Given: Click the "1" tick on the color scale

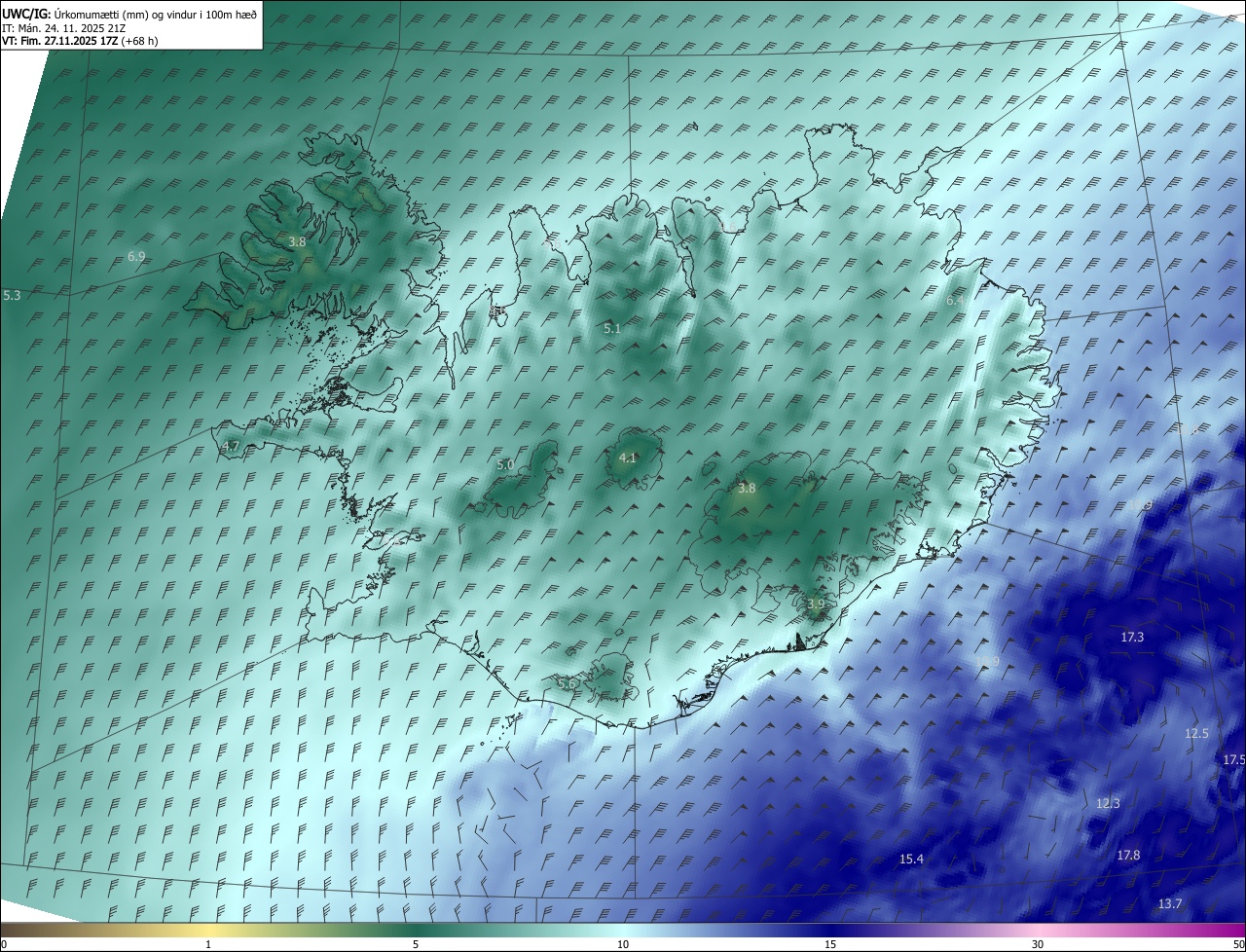Looking at the screenshot, I should pos(208,944).
